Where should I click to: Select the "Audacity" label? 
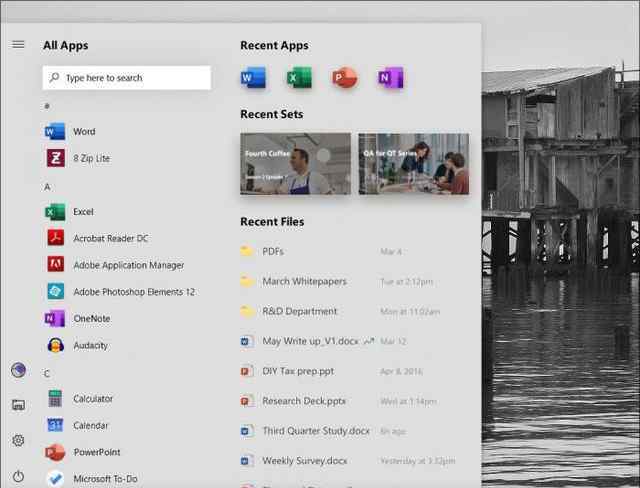tap(90, 346)
